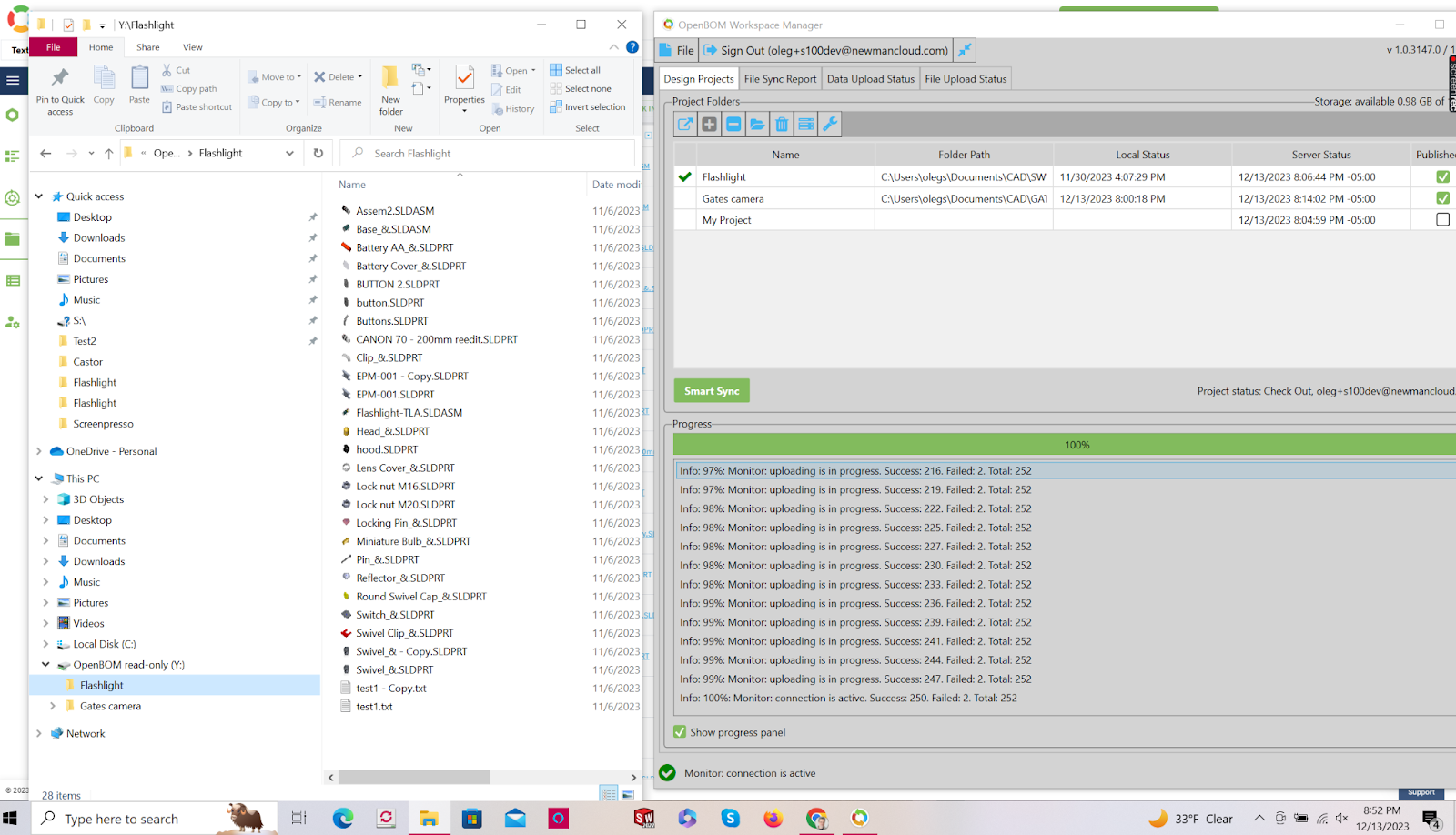1456x835 pixels.
Task: Click Select none in Explorer ribbon
Action: 581,89
